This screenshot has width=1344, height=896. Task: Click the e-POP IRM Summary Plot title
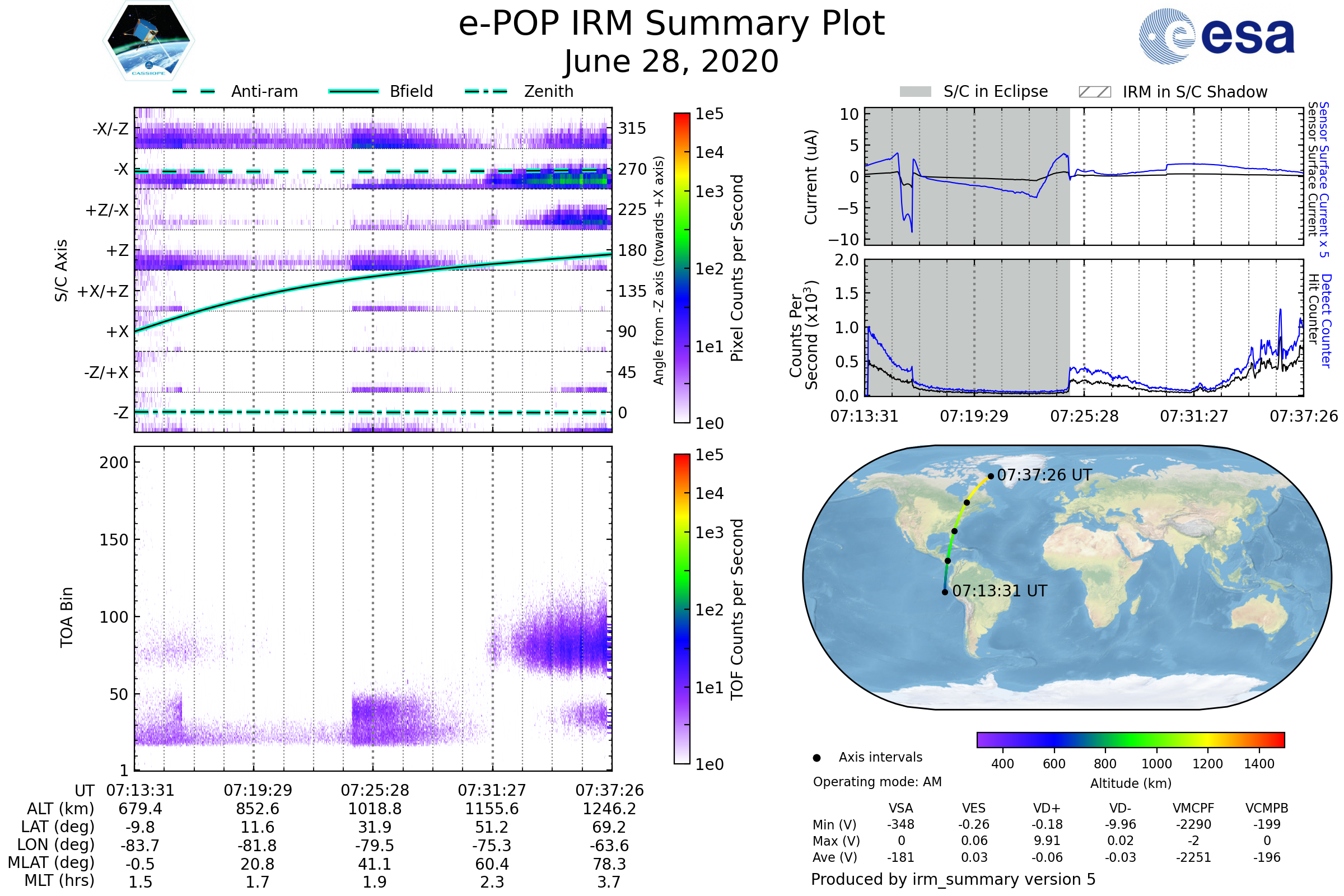[671, 24]
